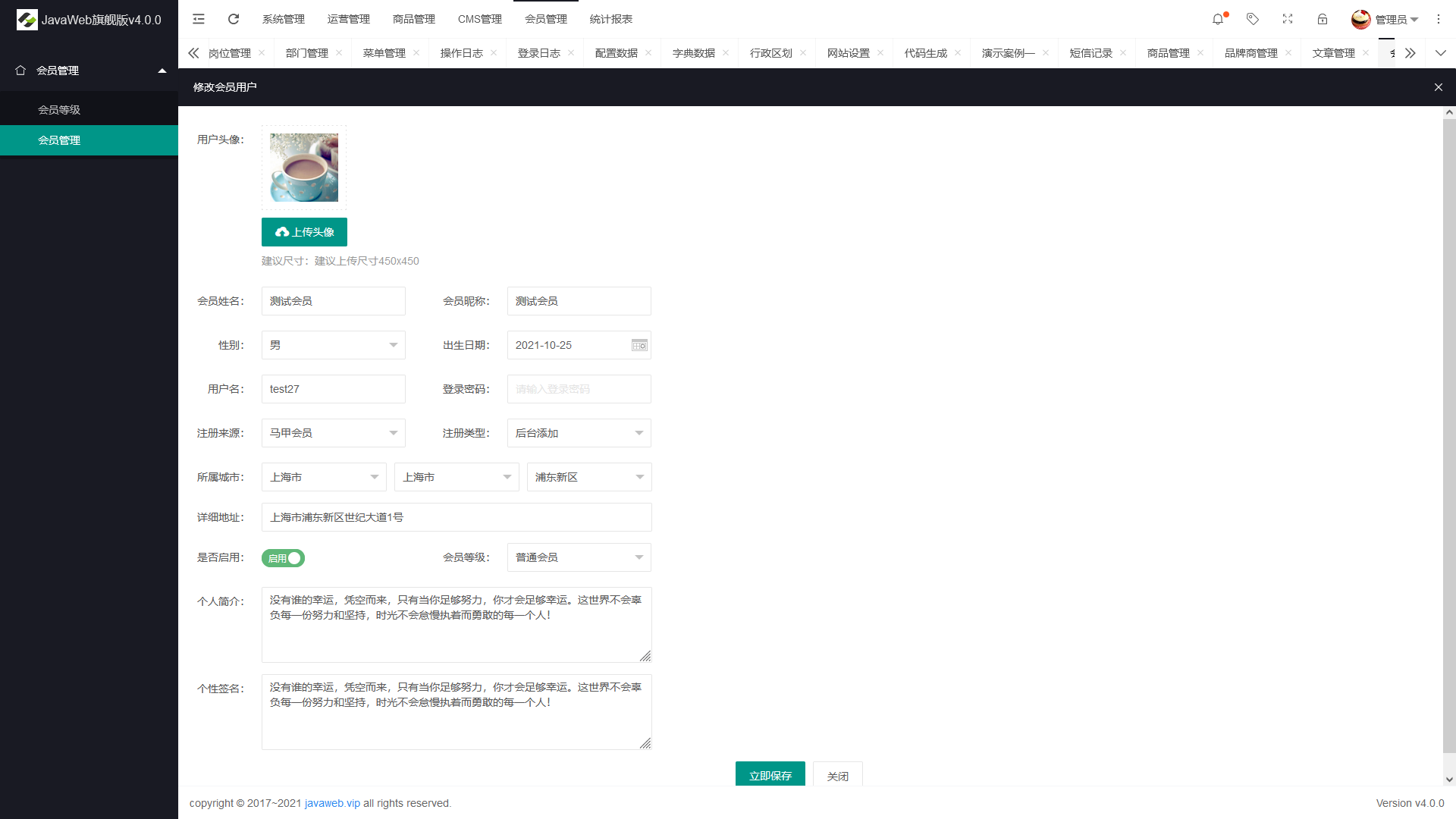Close the 行政区划 tab
The width and height of the screenshot is (1456, 819).
803,53
